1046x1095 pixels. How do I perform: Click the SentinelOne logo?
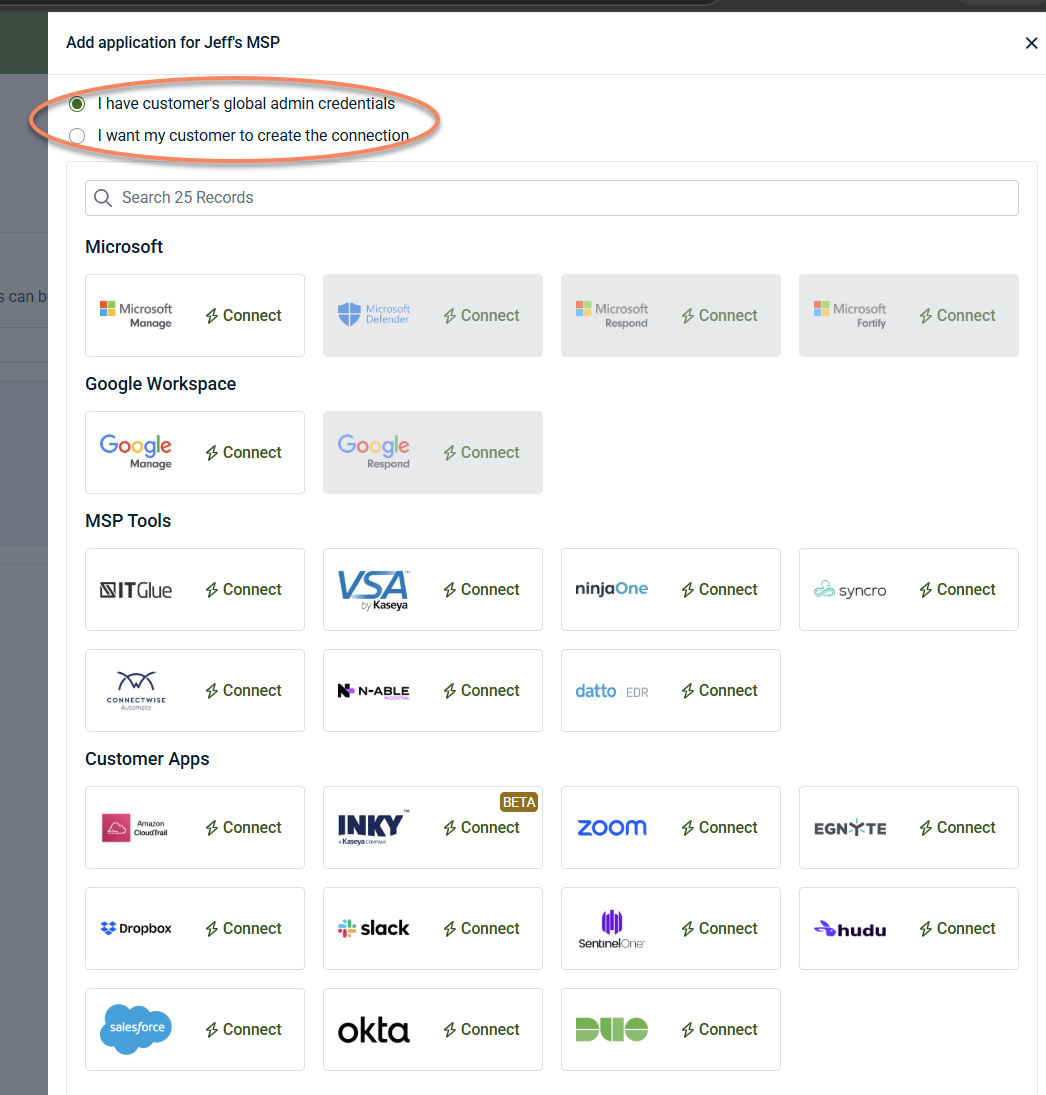[x=612, y=929]
